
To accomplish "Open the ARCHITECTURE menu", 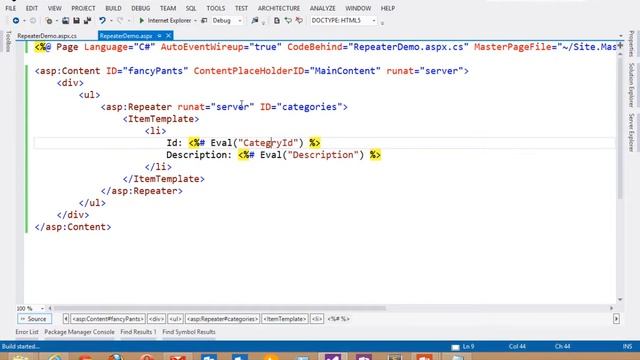I will 279,8.
